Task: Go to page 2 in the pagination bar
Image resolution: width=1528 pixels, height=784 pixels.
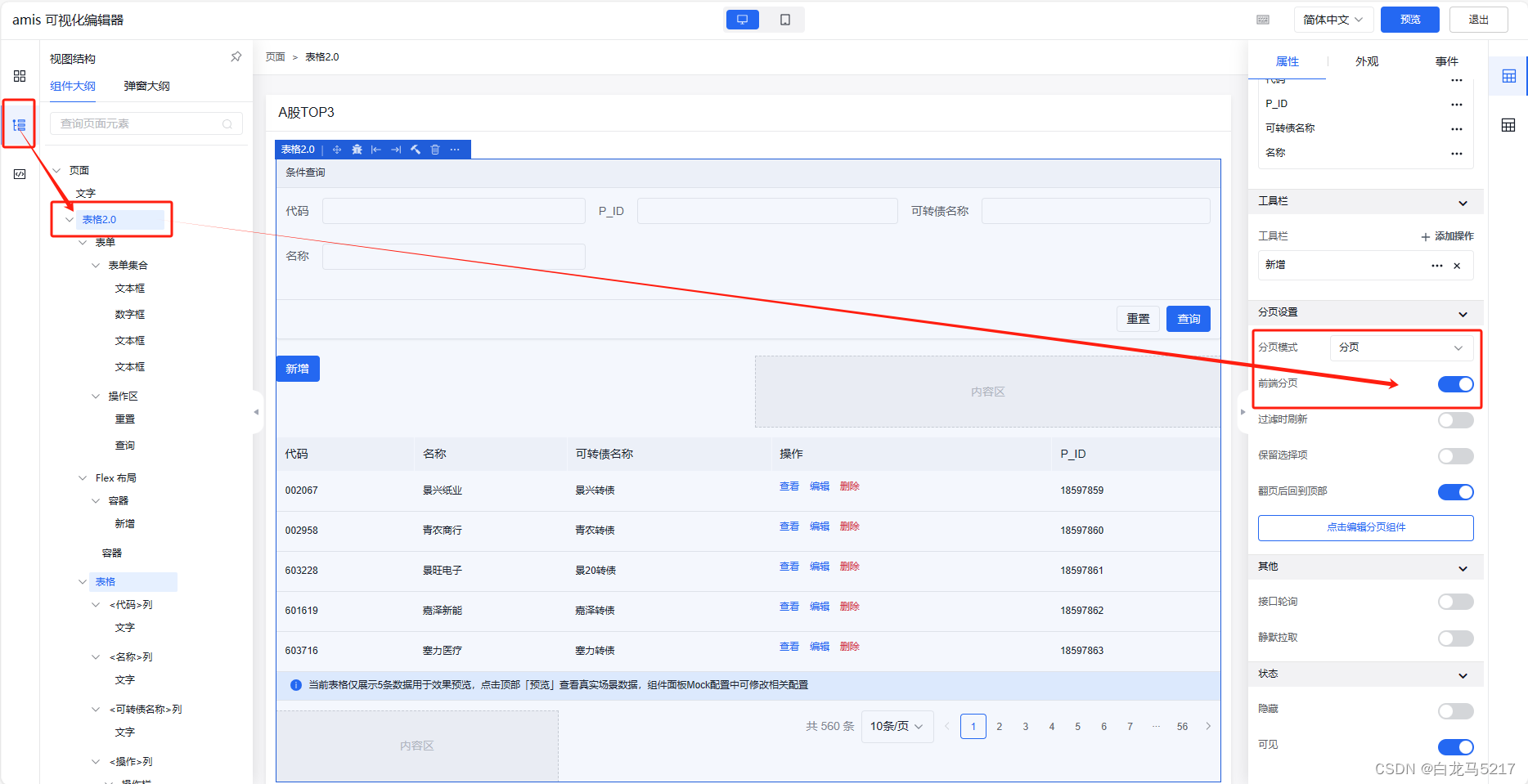Action: click(999, 726)
